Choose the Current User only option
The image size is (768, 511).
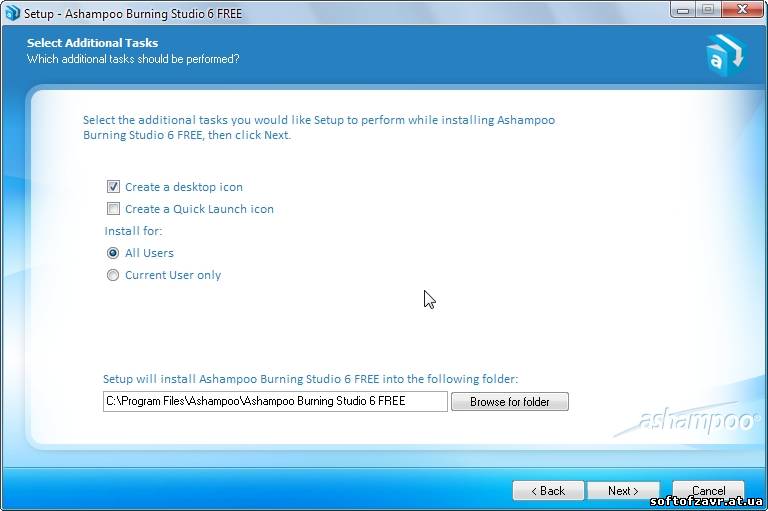click(x=113, y=275)
